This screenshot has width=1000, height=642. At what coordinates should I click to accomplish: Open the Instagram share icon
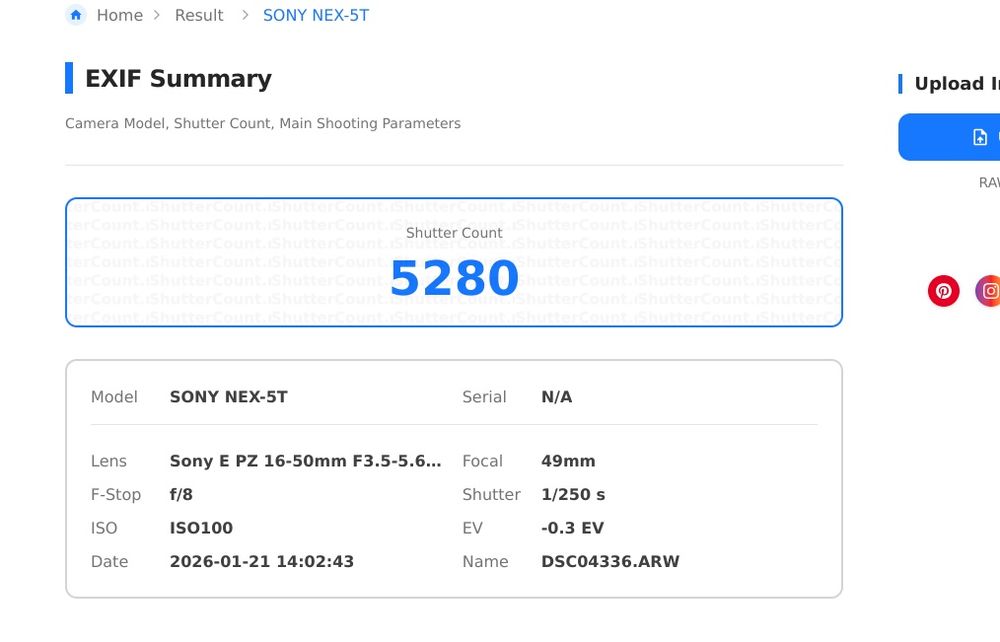click(989, 291)
